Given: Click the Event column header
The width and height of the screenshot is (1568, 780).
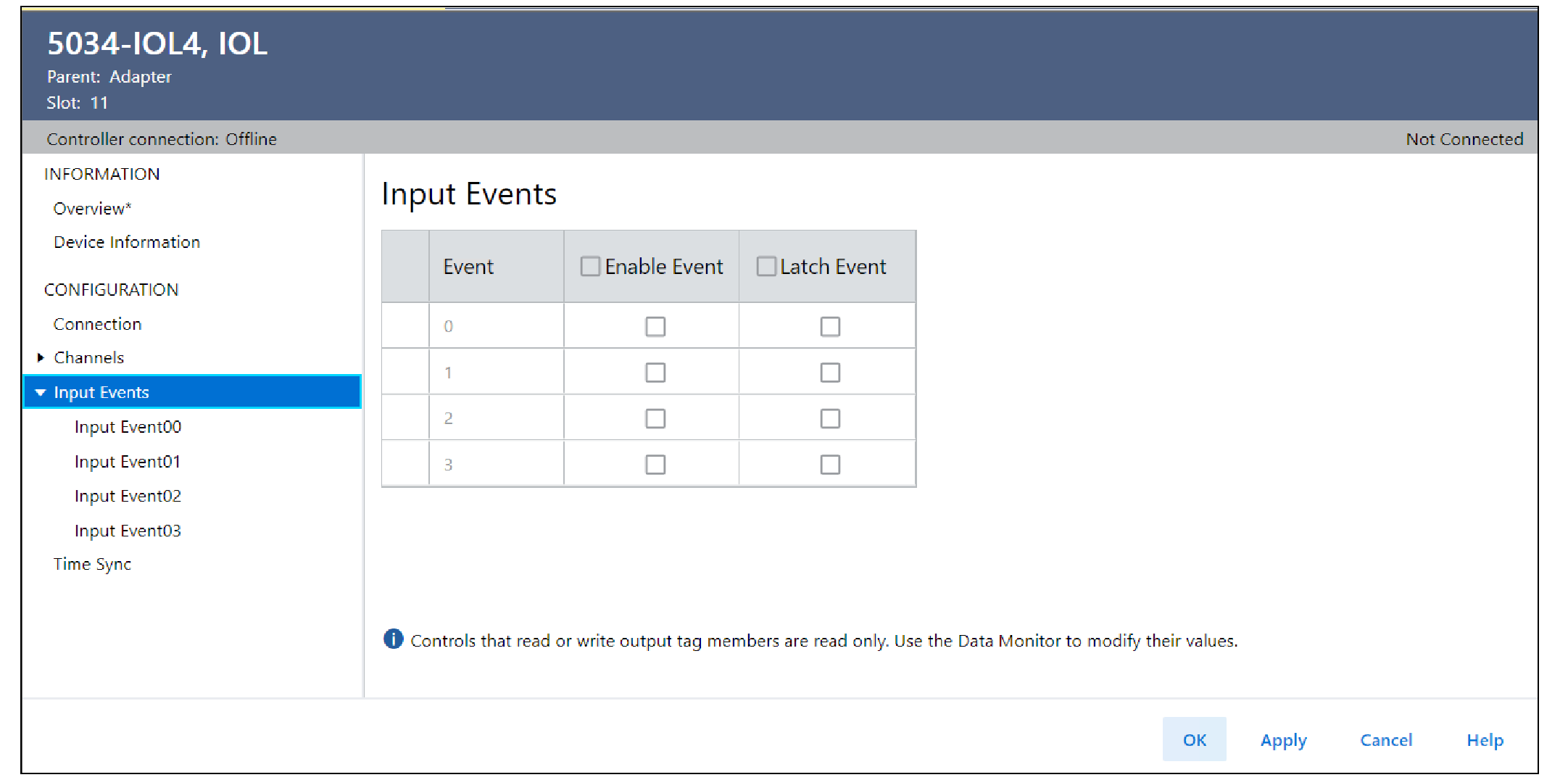Looking at the screenshot, I should click(x=497, y=267).
